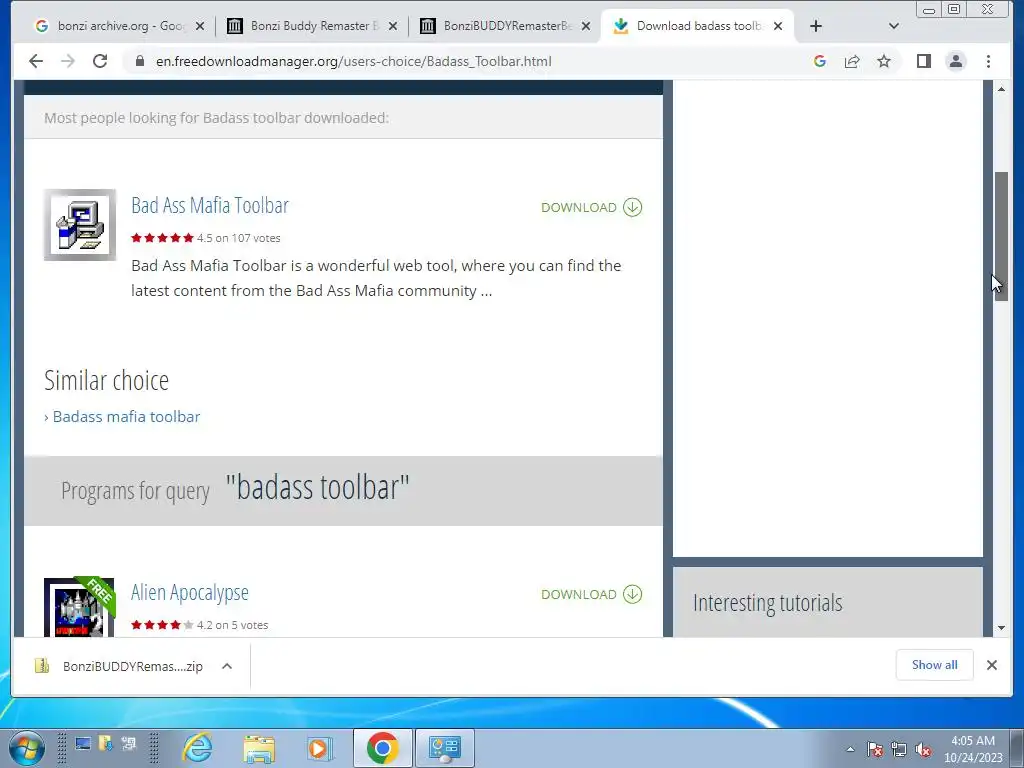Image resolution: width=1024 pixels, height=768 pixels.
Task: Click Bad Ass Mafia Toolbar thumbnail
Action: (80, 225)
